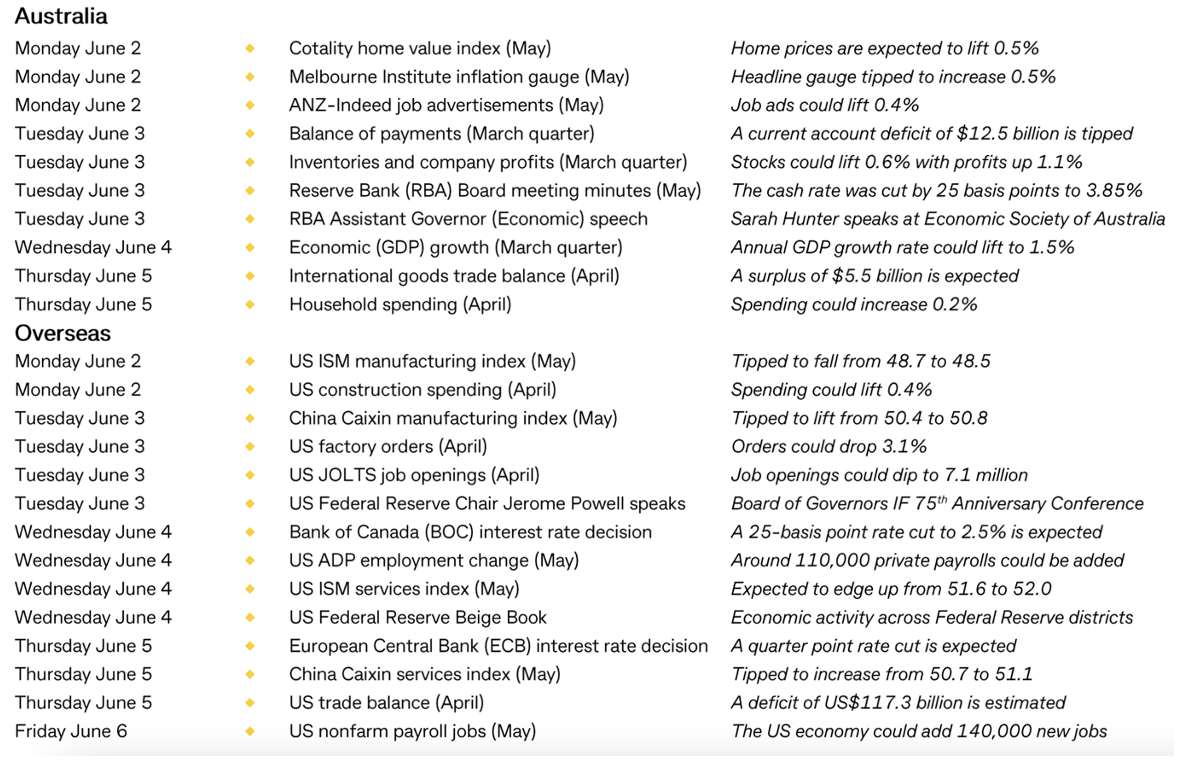Image resolution: width=1196 pixels, height=772 pixels.
Task: Select the diamond beside US Federal Reserve Beige Book
Action: pyautogui.click(x=250, y=618)
